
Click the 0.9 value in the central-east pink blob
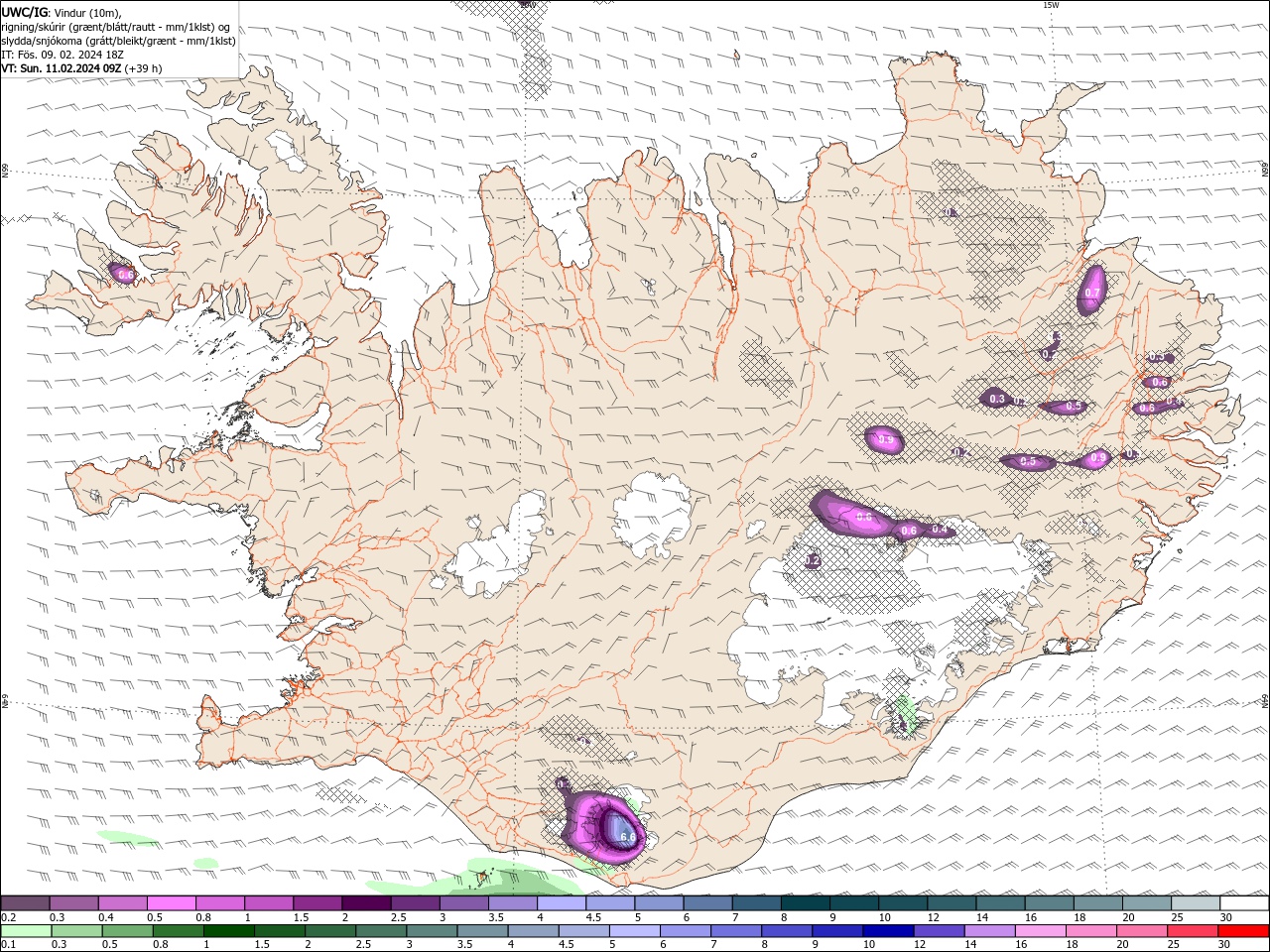pos(886,439)
